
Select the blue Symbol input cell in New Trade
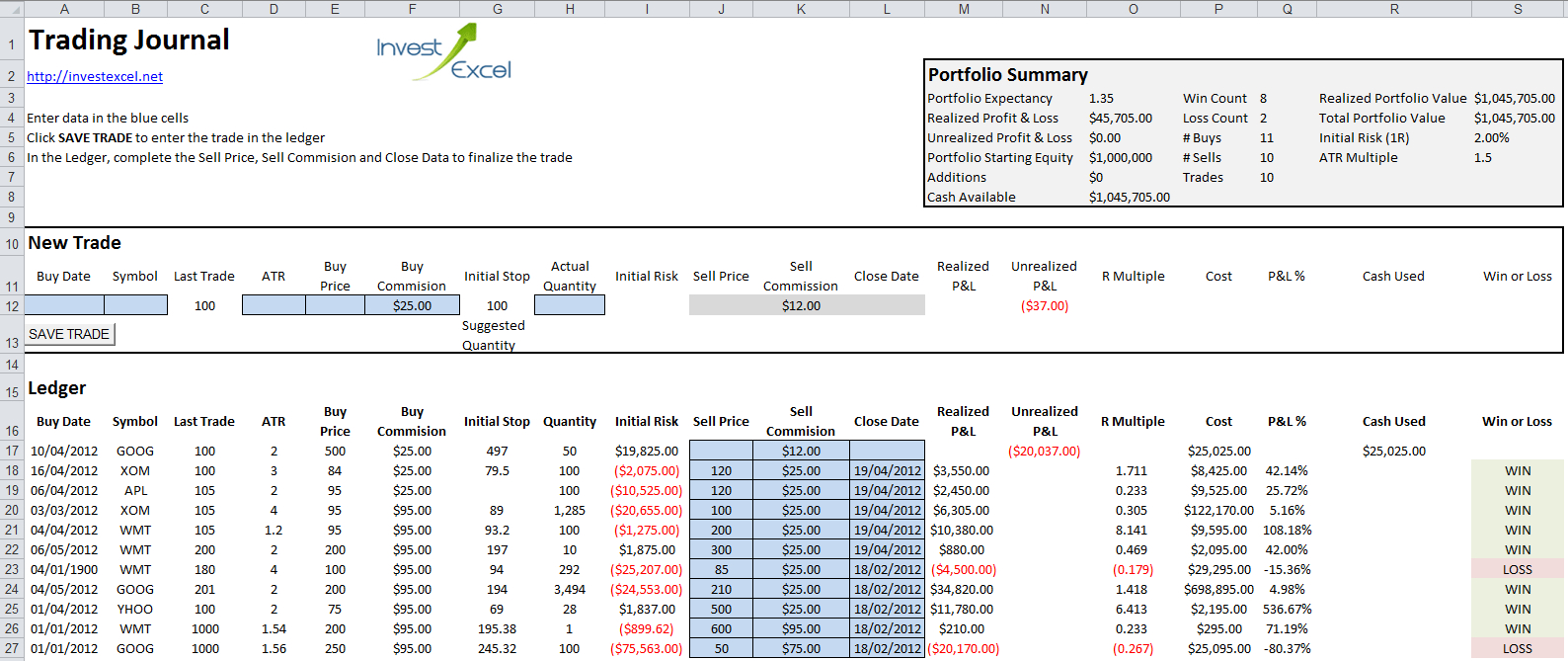click(135, 305)
